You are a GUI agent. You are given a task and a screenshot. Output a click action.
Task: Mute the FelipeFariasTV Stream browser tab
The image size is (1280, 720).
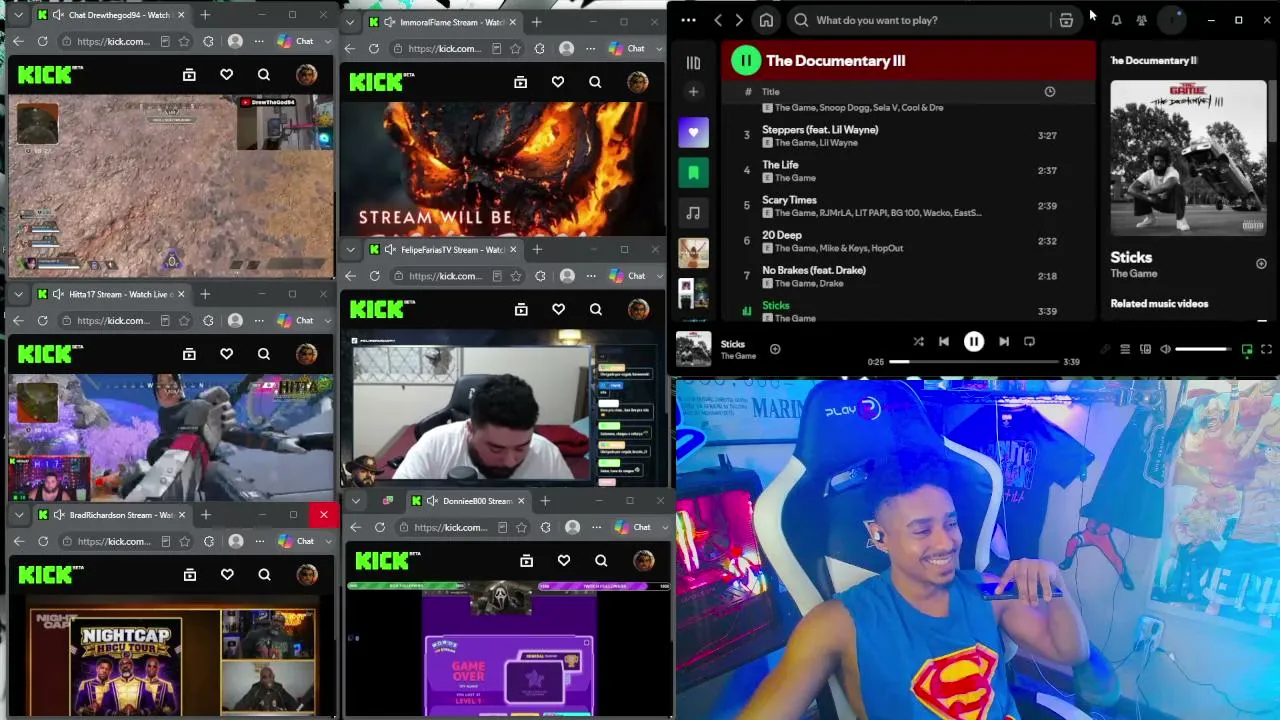389,249
